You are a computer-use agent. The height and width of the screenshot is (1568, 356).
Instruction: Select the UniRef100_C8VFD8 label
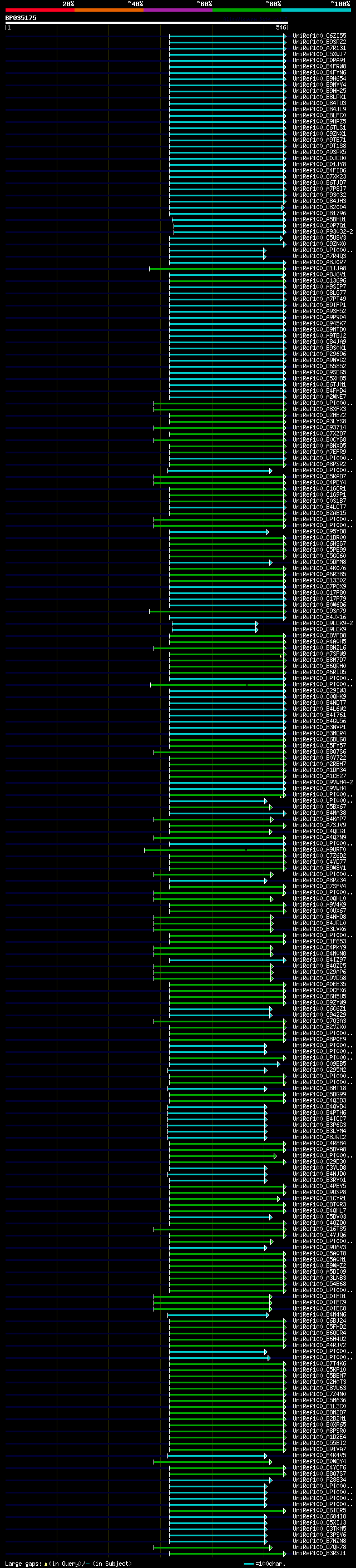[319, 635]
